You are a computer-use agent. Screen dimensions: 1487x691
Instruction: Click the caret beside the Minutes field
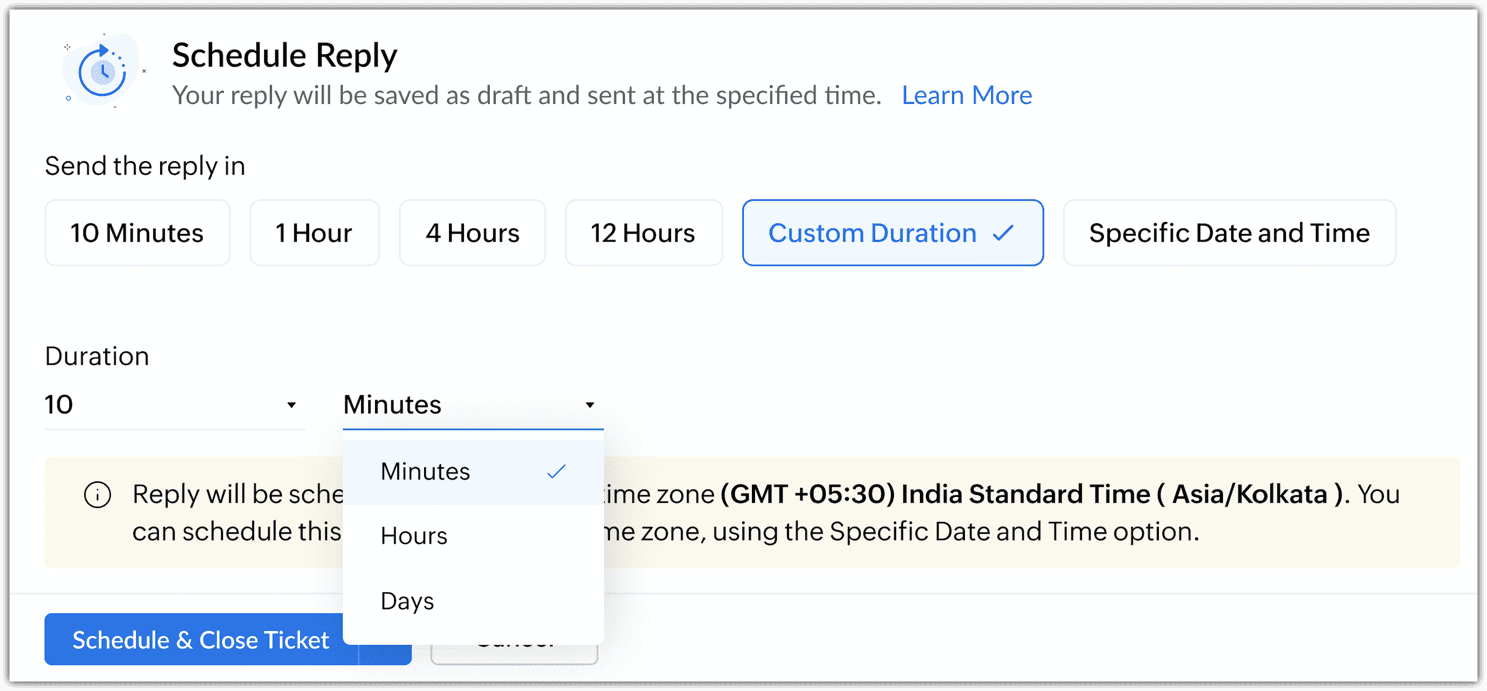click(590, 405)
